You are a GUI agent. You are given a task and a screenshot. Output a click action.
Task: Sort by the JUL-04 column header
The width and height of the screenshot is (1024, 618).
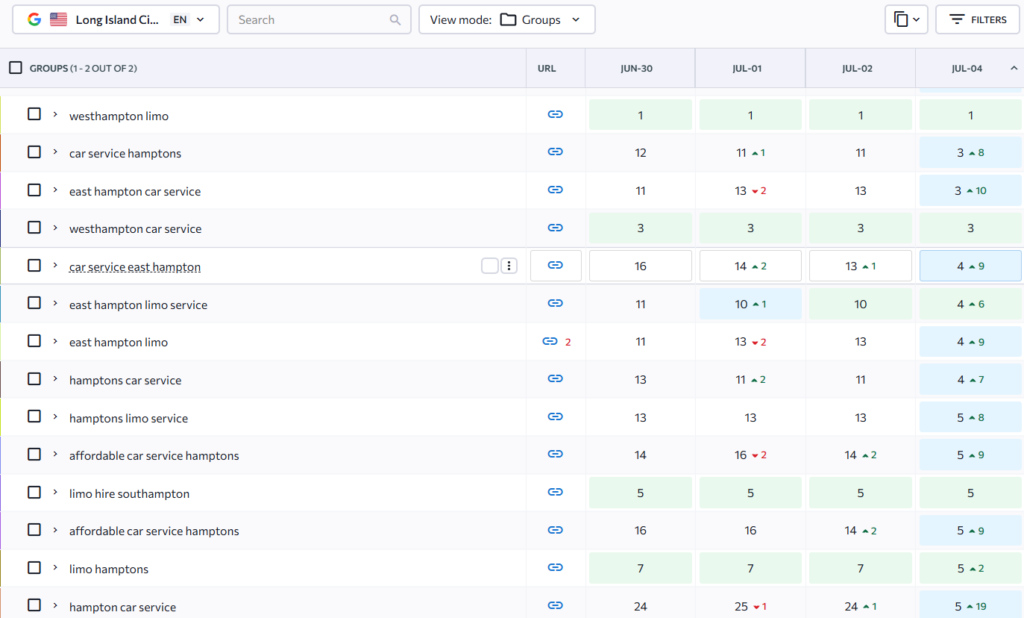point(967,68)
